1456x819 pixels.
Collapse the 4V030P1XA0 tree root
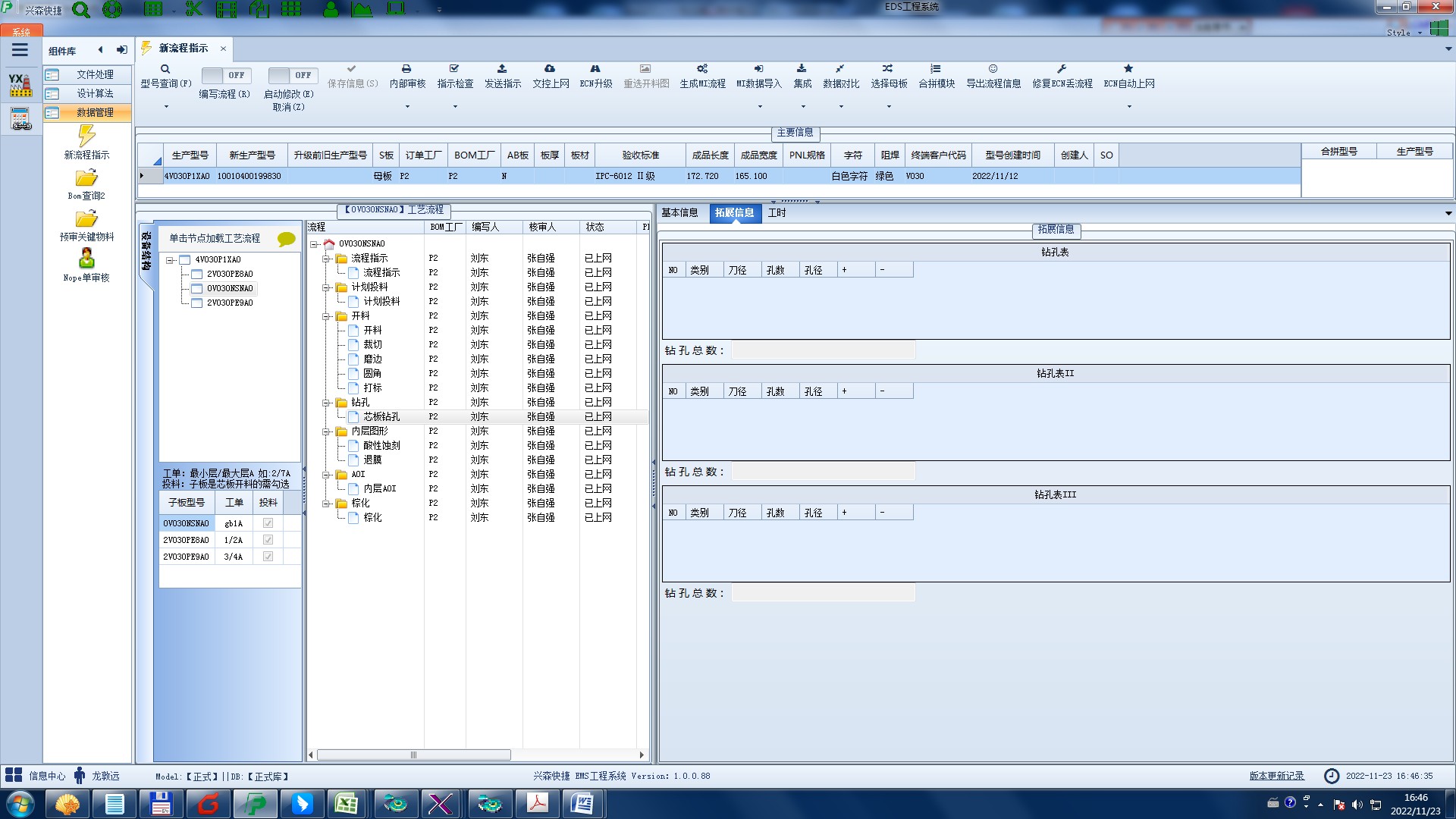pyautogui.click(x=171, y=260)
